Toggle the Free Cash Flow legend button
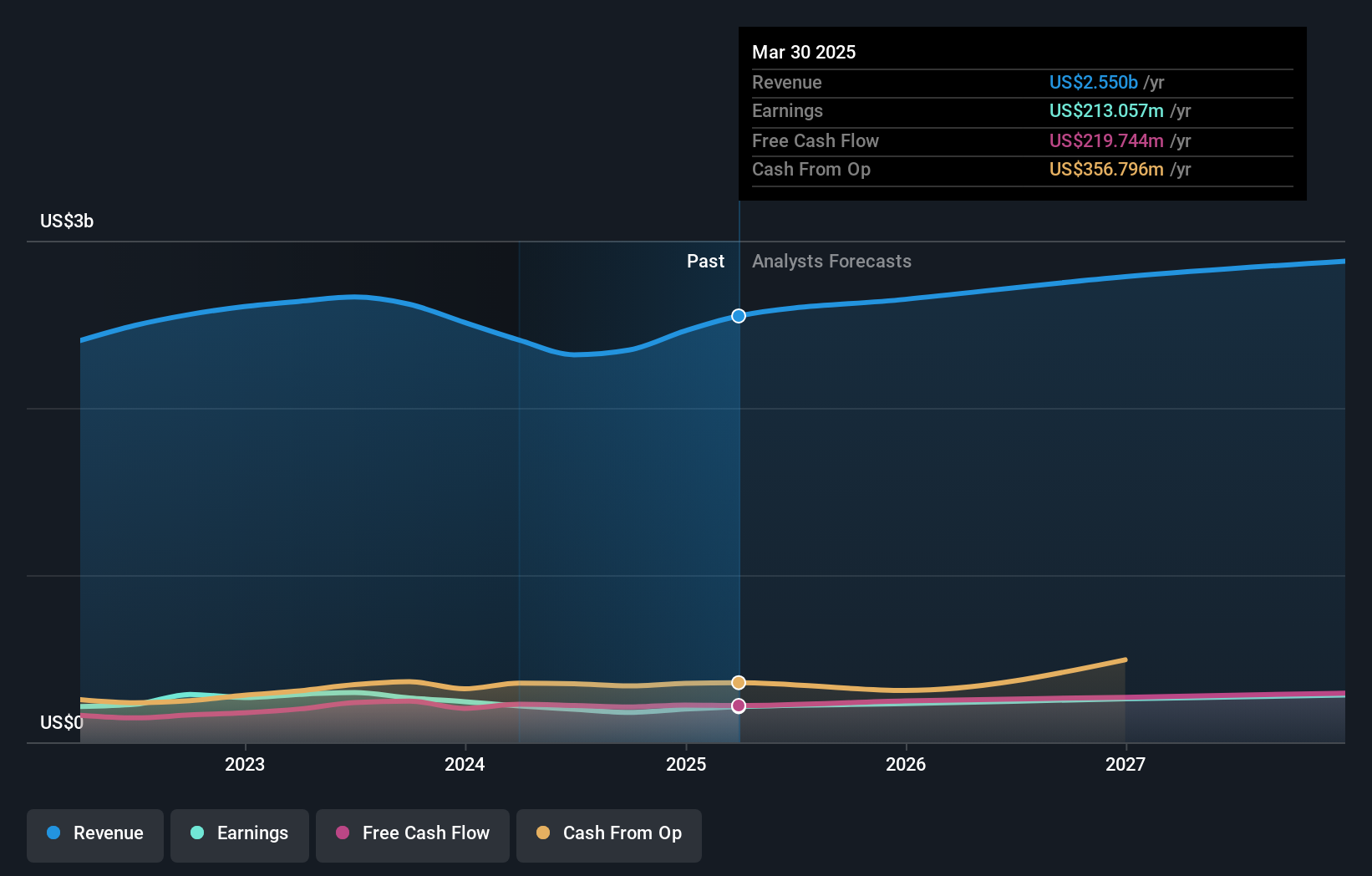This screenshot has height=876, width=1372. [x=413, y=835]
